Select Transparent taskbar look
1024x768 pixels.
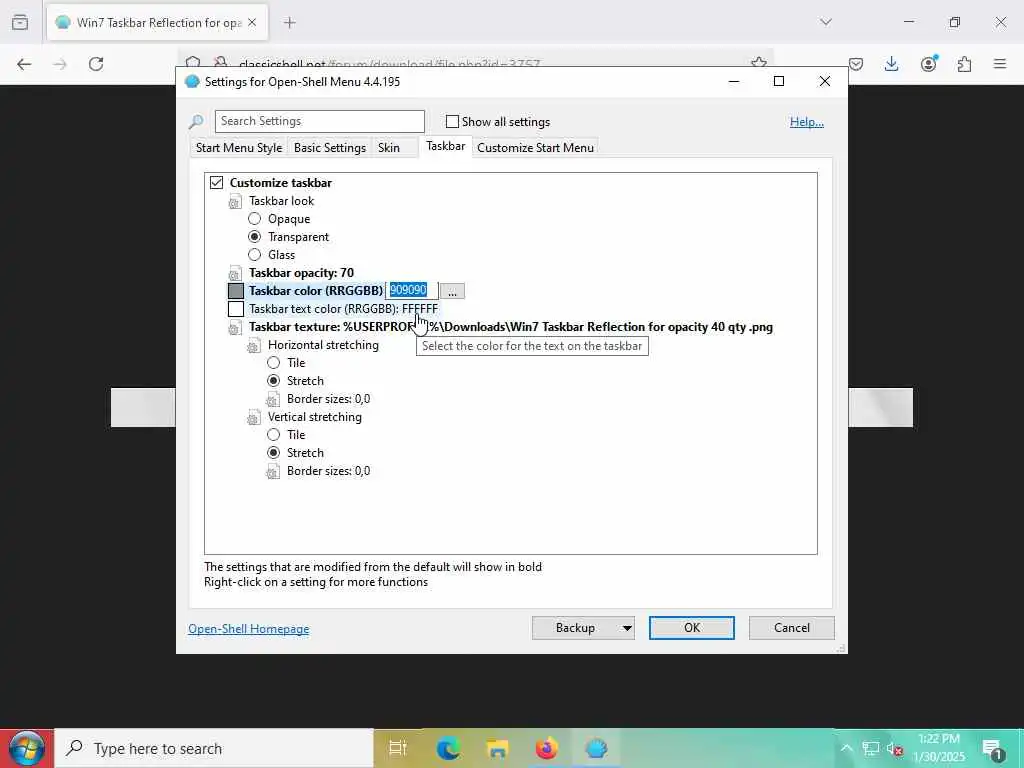coord(255,236)
